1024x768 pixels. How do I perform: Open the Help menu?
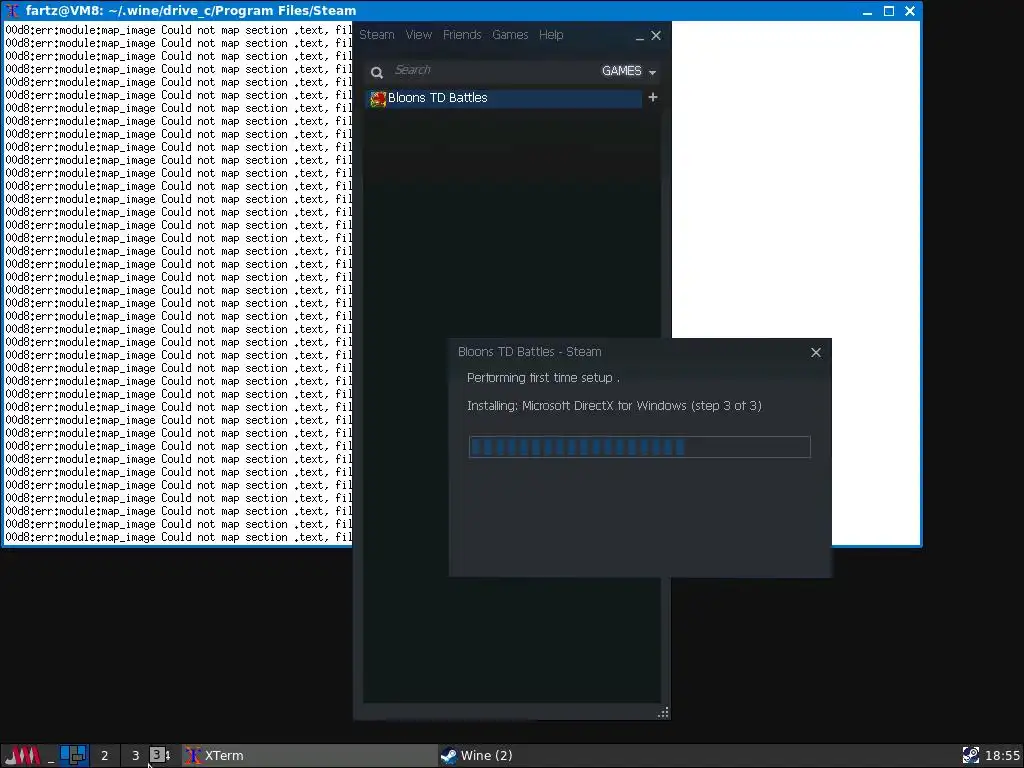click(x=551, y=35)
